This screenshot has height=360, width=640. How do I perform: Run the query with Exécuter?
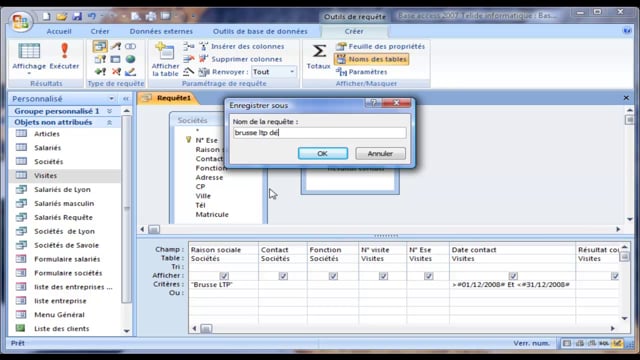(x=64, y=56)
